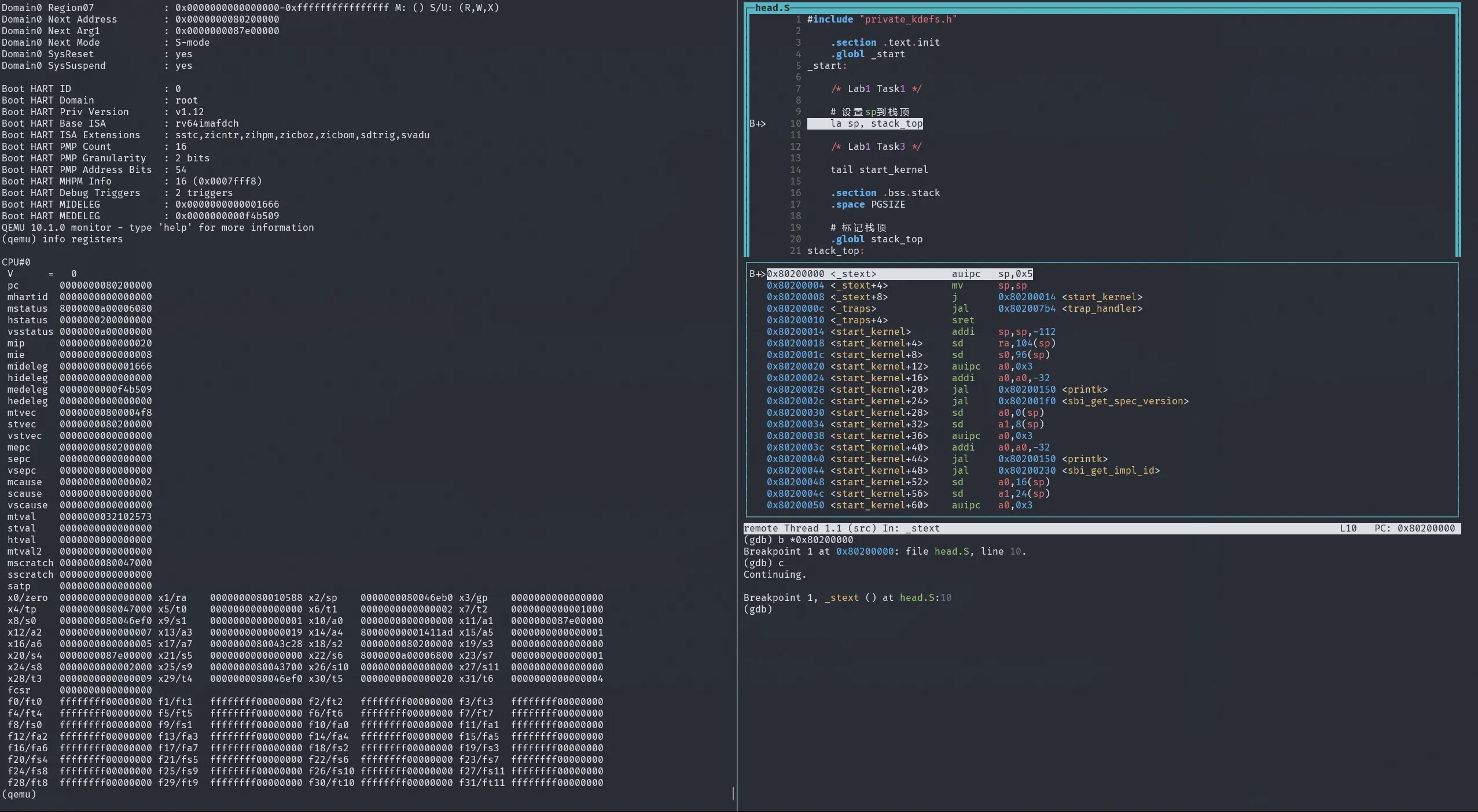
Task: Click the head.S source window title
Action: [x=771, y=8]
